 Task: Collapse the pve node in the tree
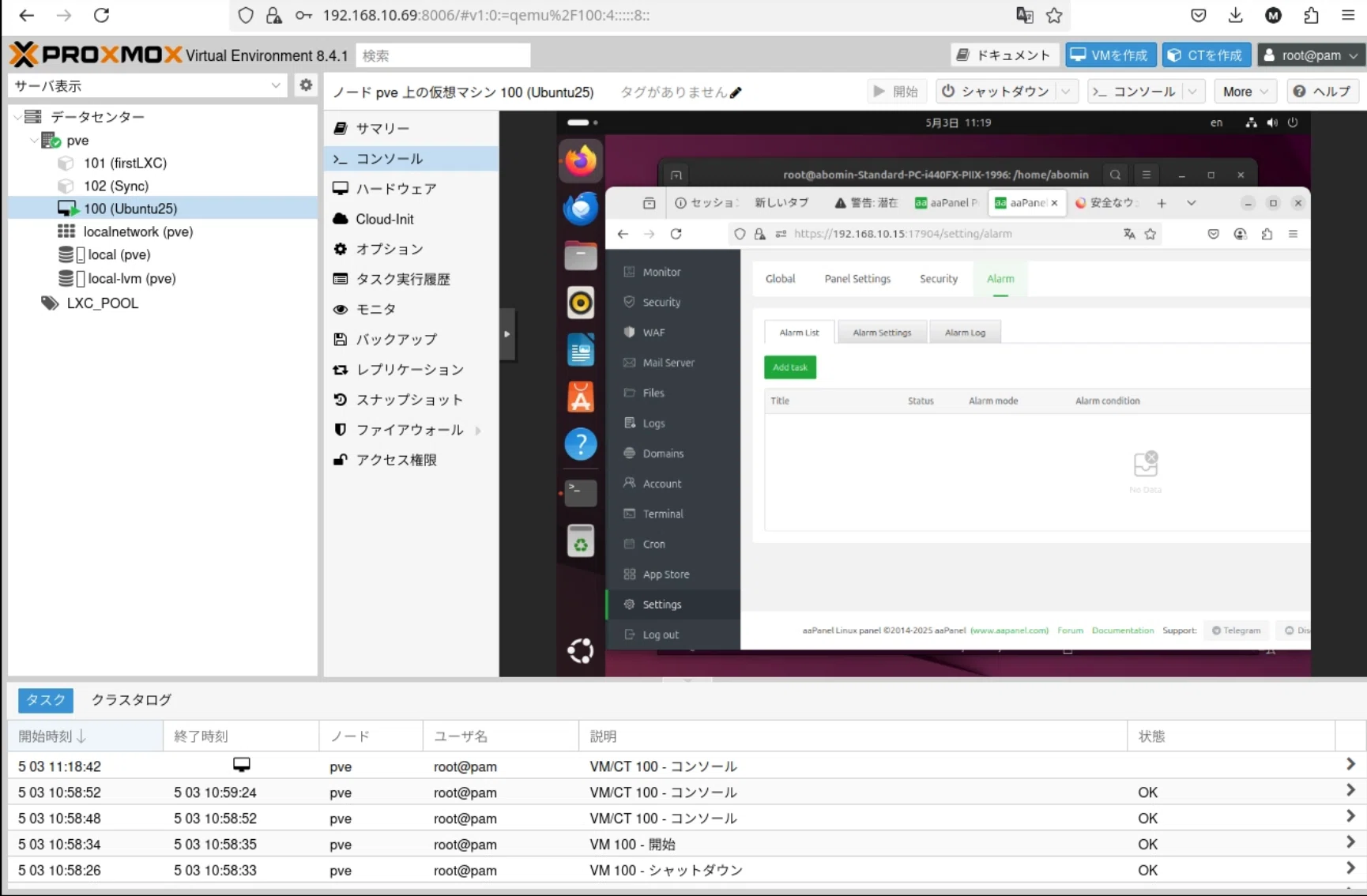34,141
